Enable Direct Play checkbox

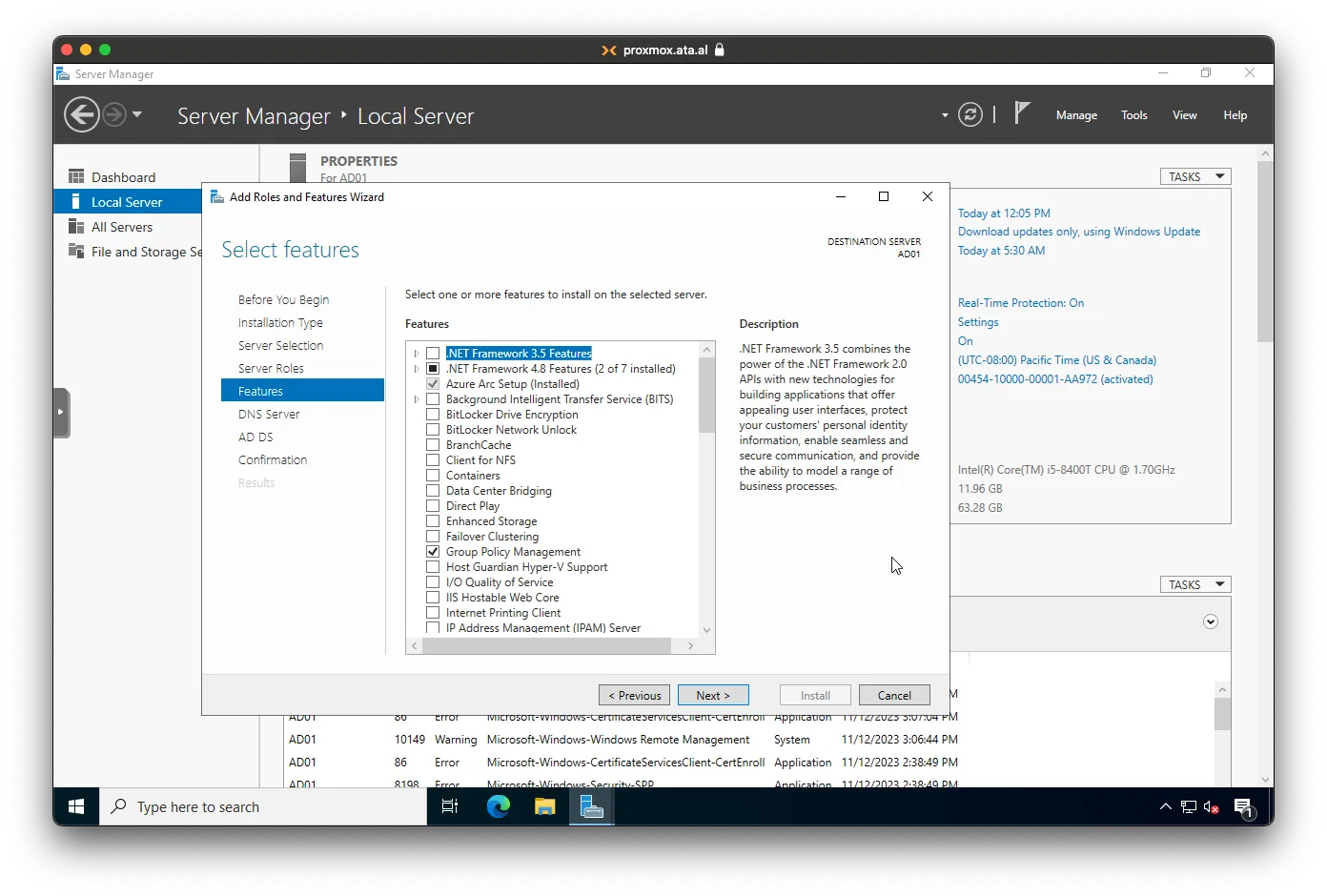click(433, 506)
